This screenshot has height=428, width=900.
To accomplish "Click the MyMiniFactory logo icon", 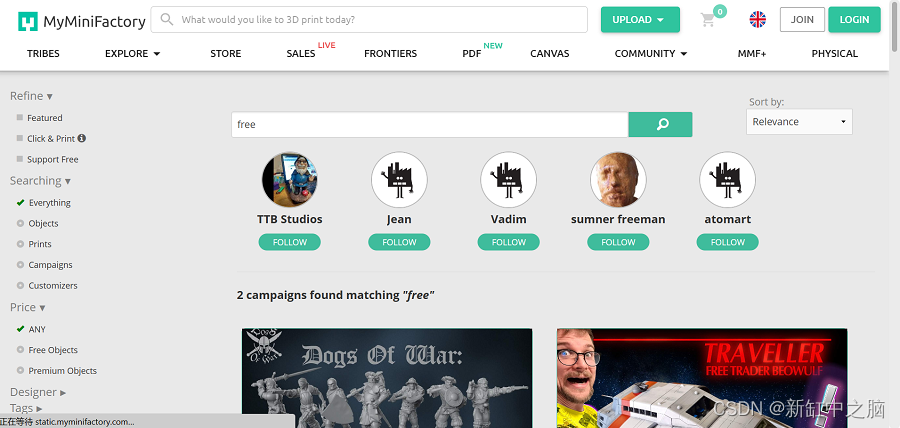I will tap(28, 22).
